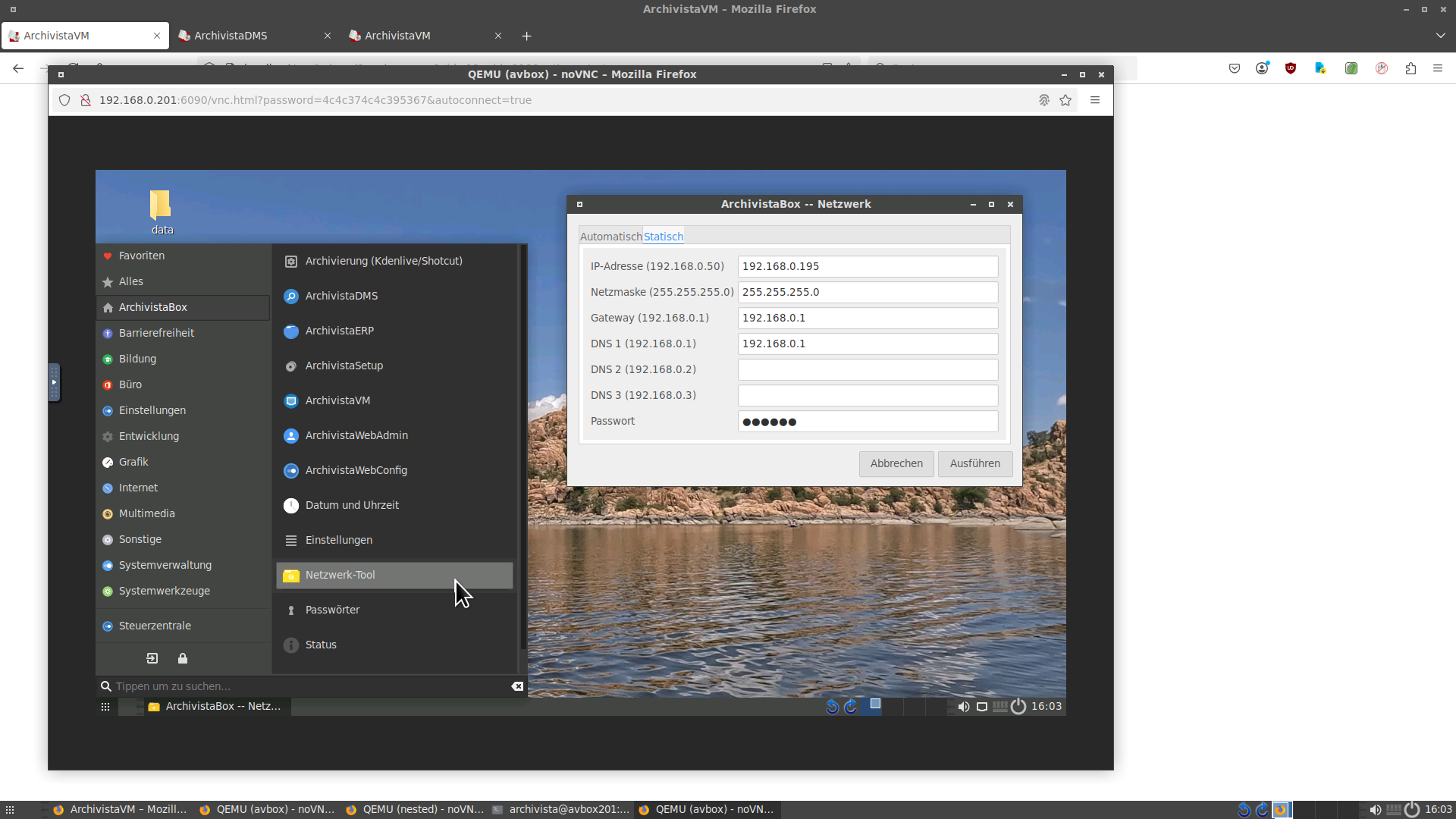
Task: Click the Datum und Uhrzeit clock icon
Action: (x=291, y=506)
